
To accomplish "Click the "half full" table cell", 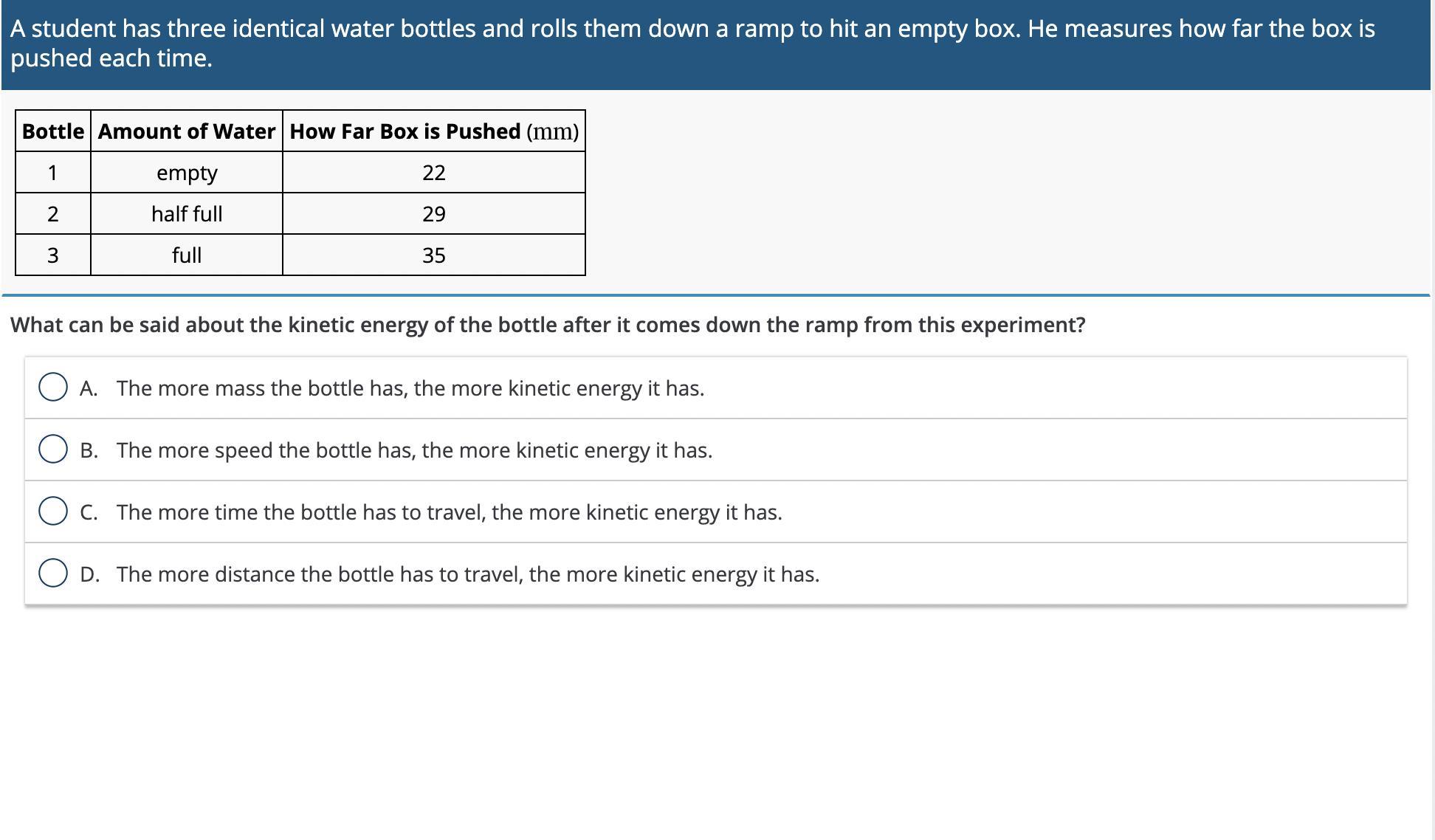I will 187,214.
